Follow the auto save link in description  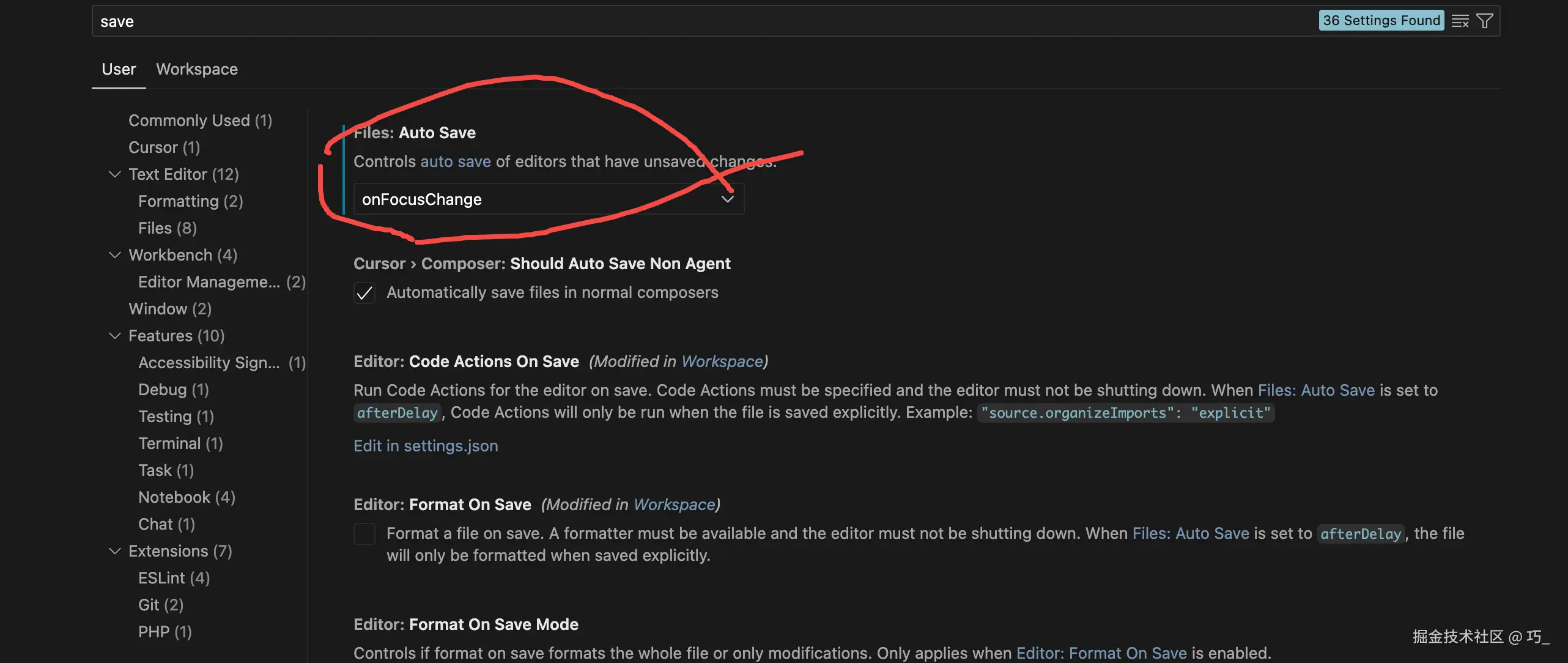(456, 161)
